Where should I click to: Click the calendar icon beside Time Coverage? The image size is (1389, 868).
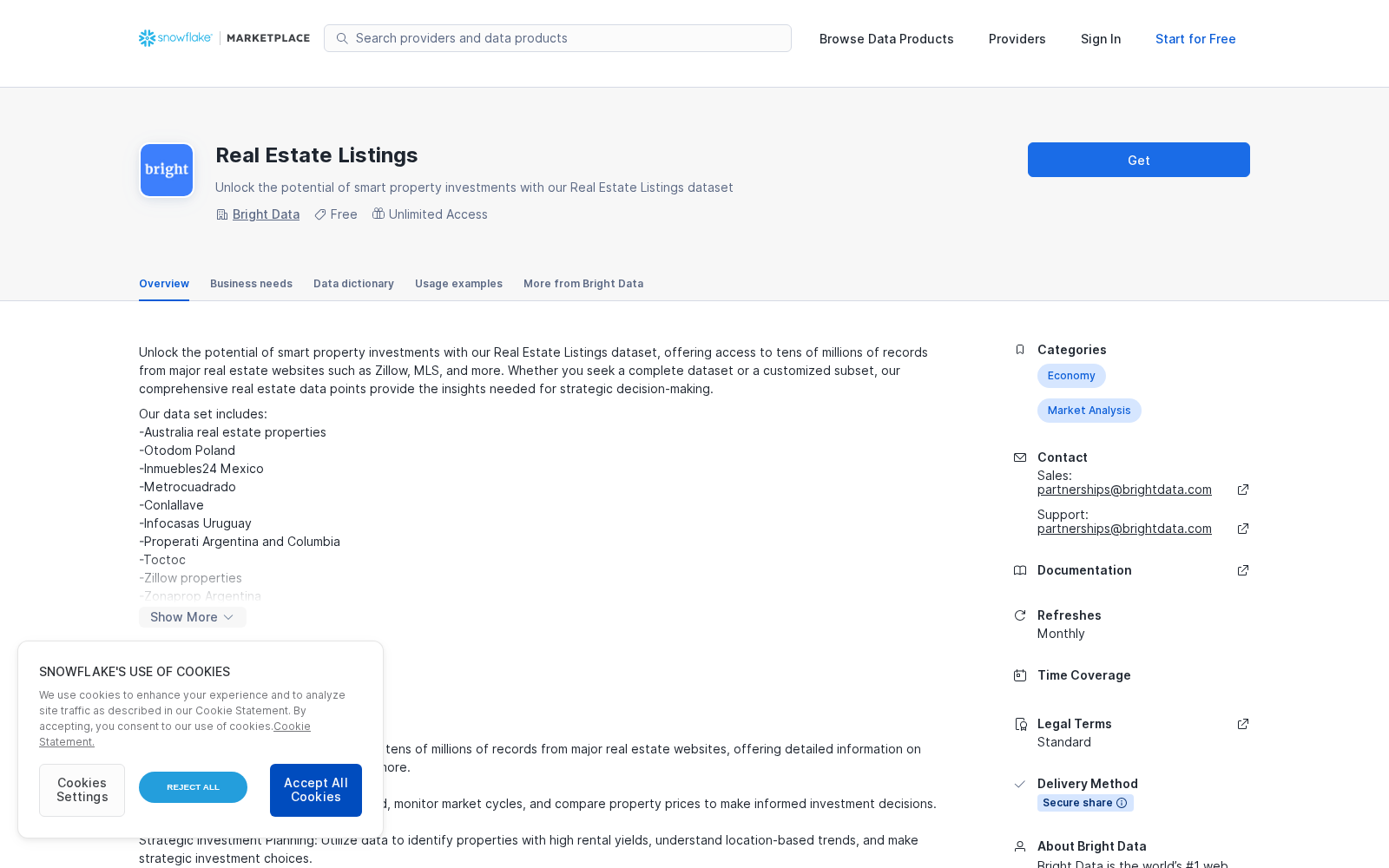click(1020, 675)
